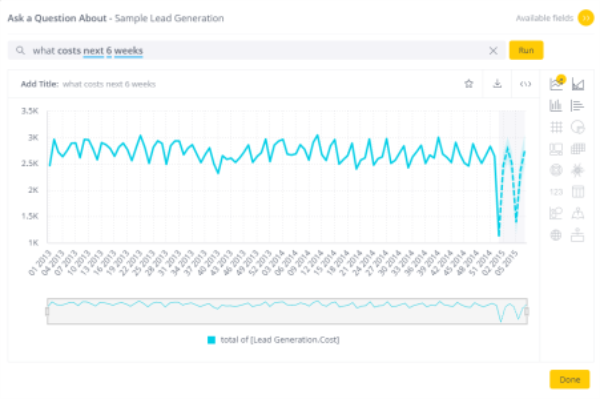Click into the question input field
The height and width of the screenshot is (399, 600).
[x=256, y=50]
